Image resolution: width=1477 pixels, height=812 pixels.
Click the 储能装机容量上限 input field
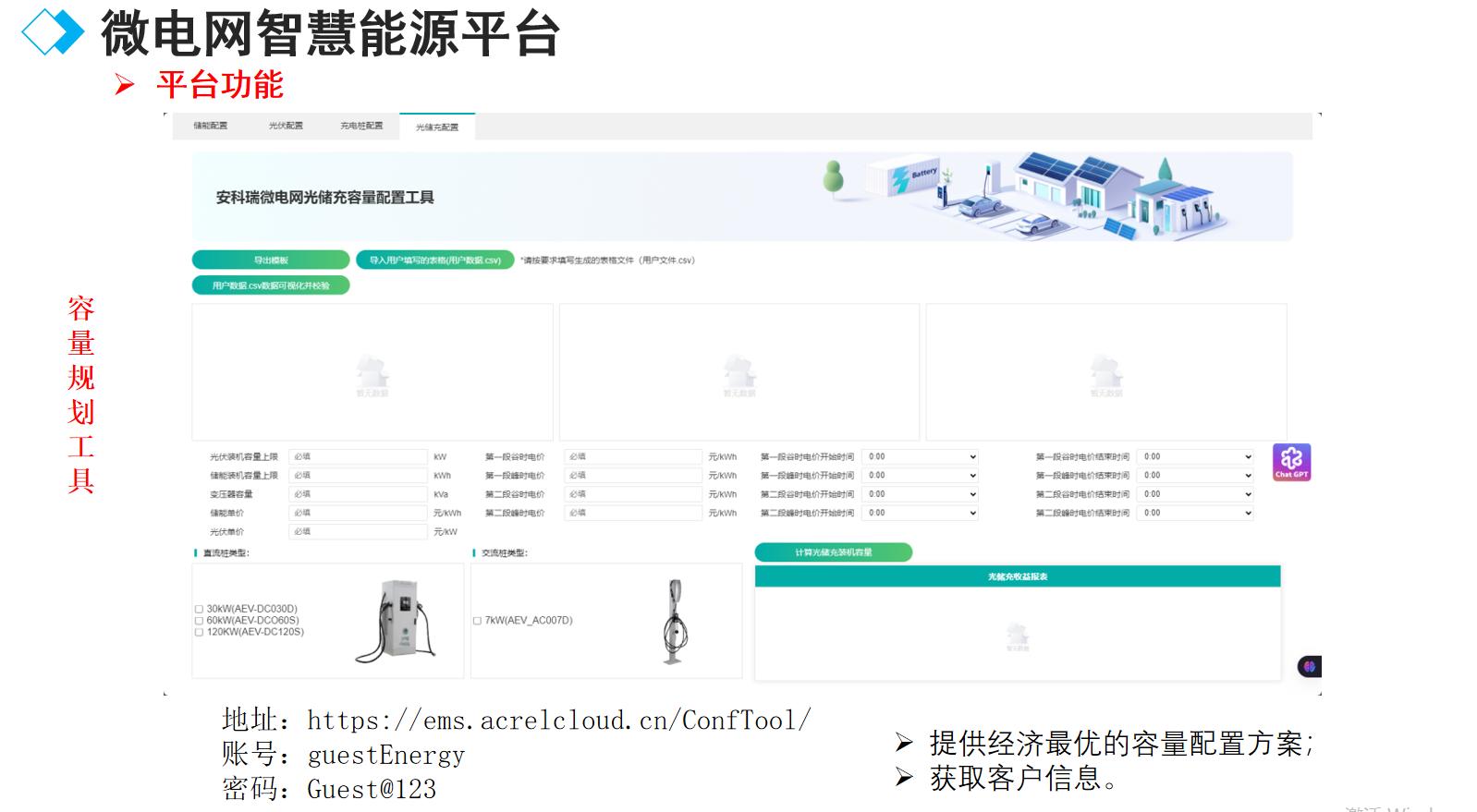point(359,476)
